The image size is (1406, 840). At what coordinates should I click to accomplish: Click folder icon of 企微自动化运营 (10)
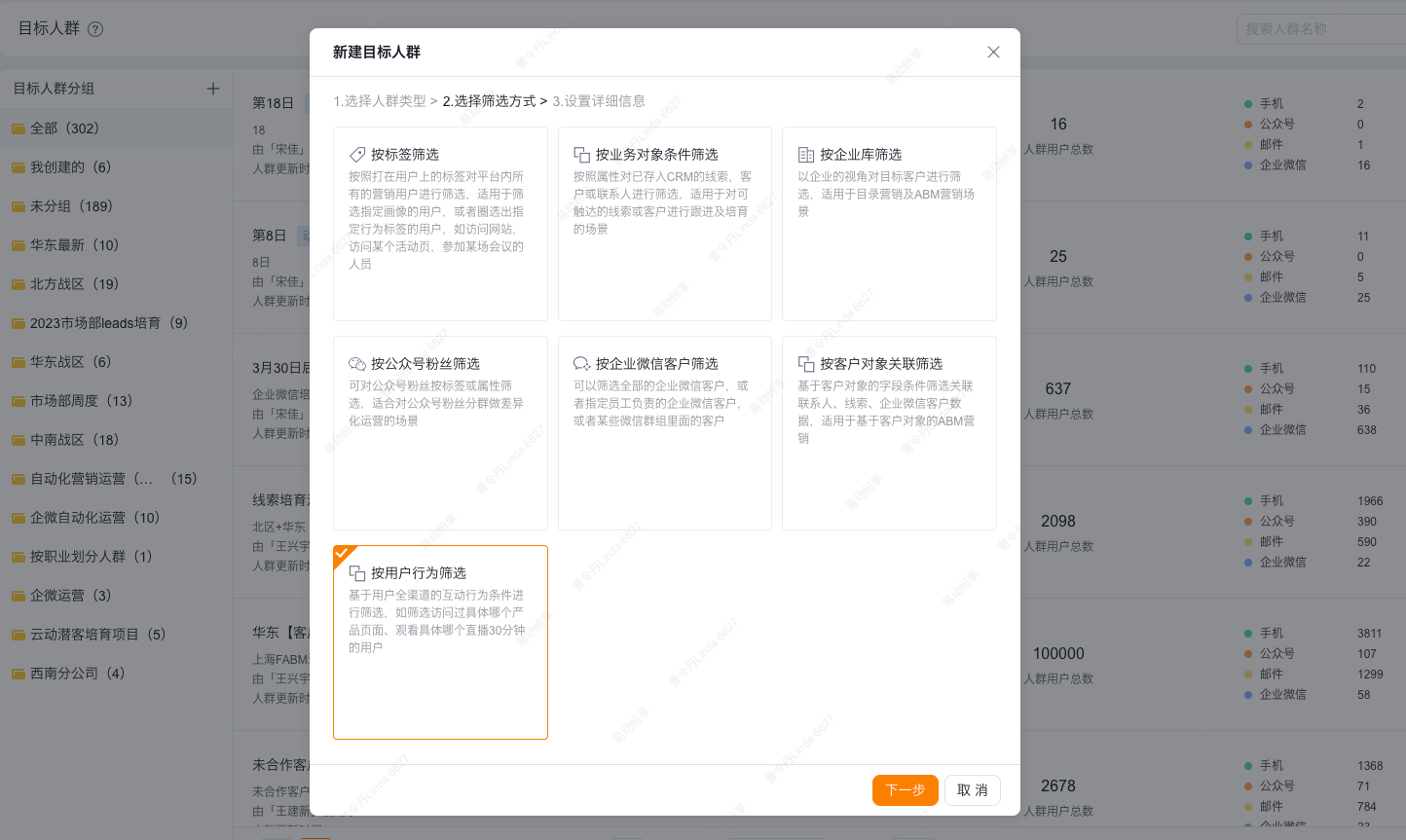pyautogui.click(x=18, y=518)
